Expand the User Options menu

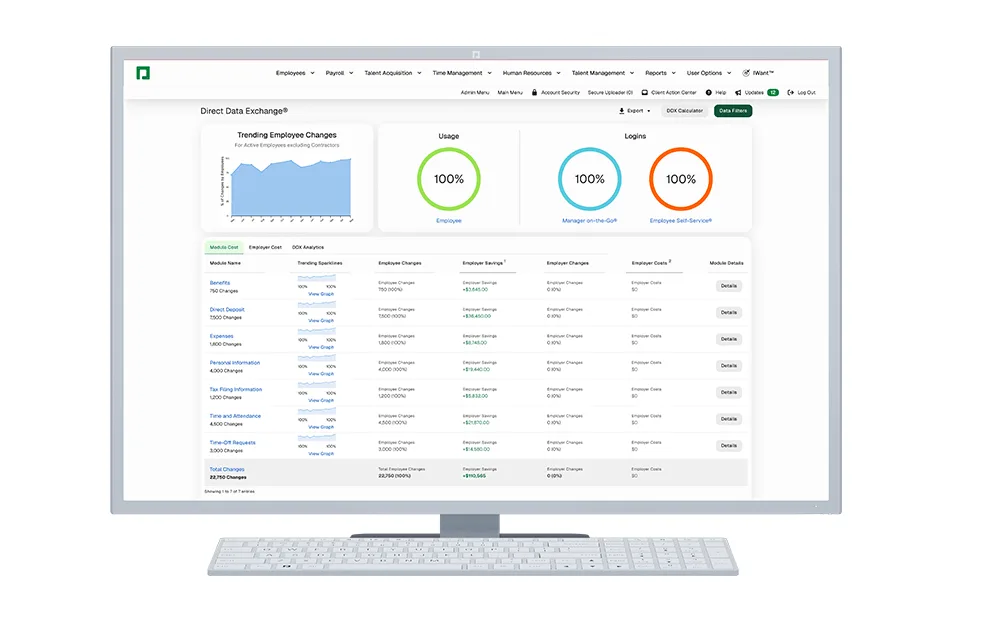[x=708, y=73]
